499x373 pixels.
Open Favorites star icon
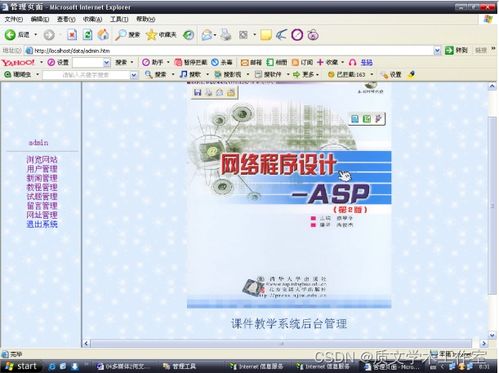(151, 34)
